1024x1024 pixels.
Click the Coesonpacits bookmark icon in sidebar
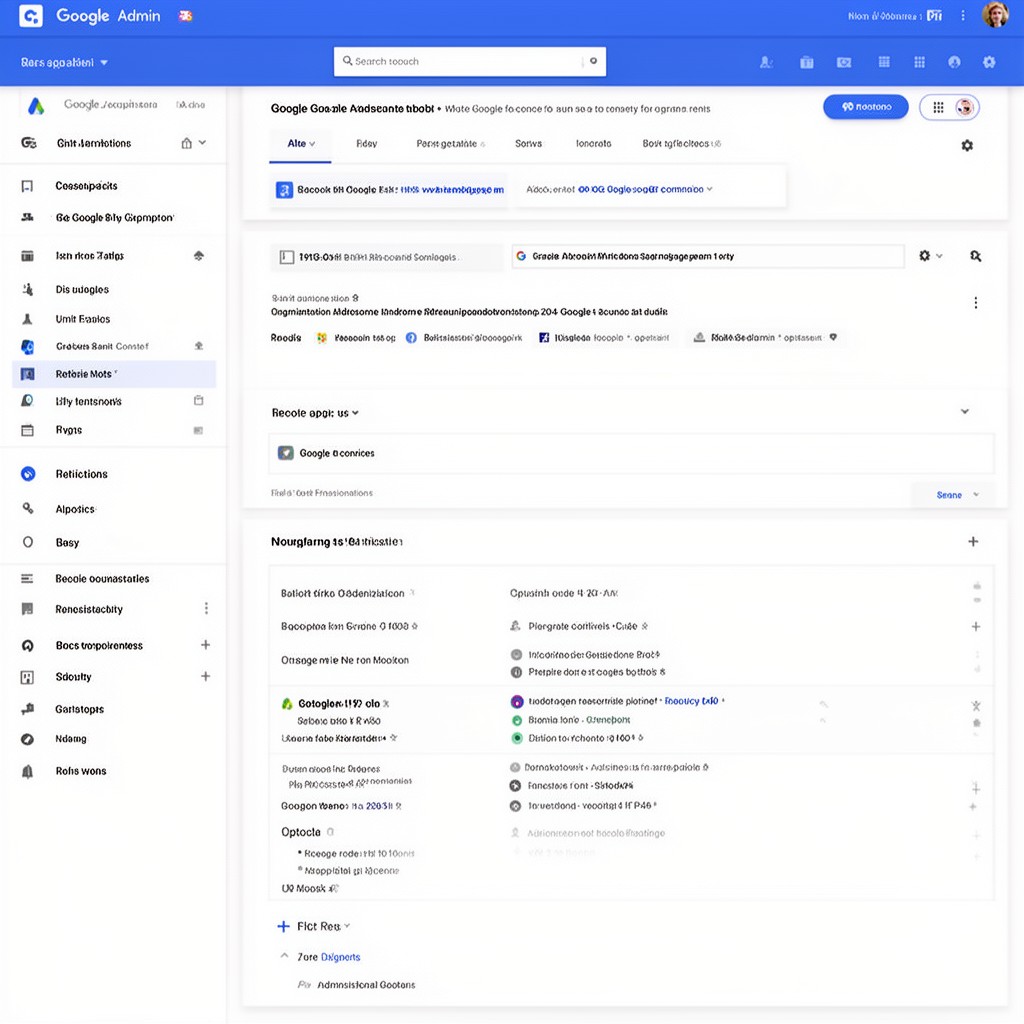coord(27,186)
